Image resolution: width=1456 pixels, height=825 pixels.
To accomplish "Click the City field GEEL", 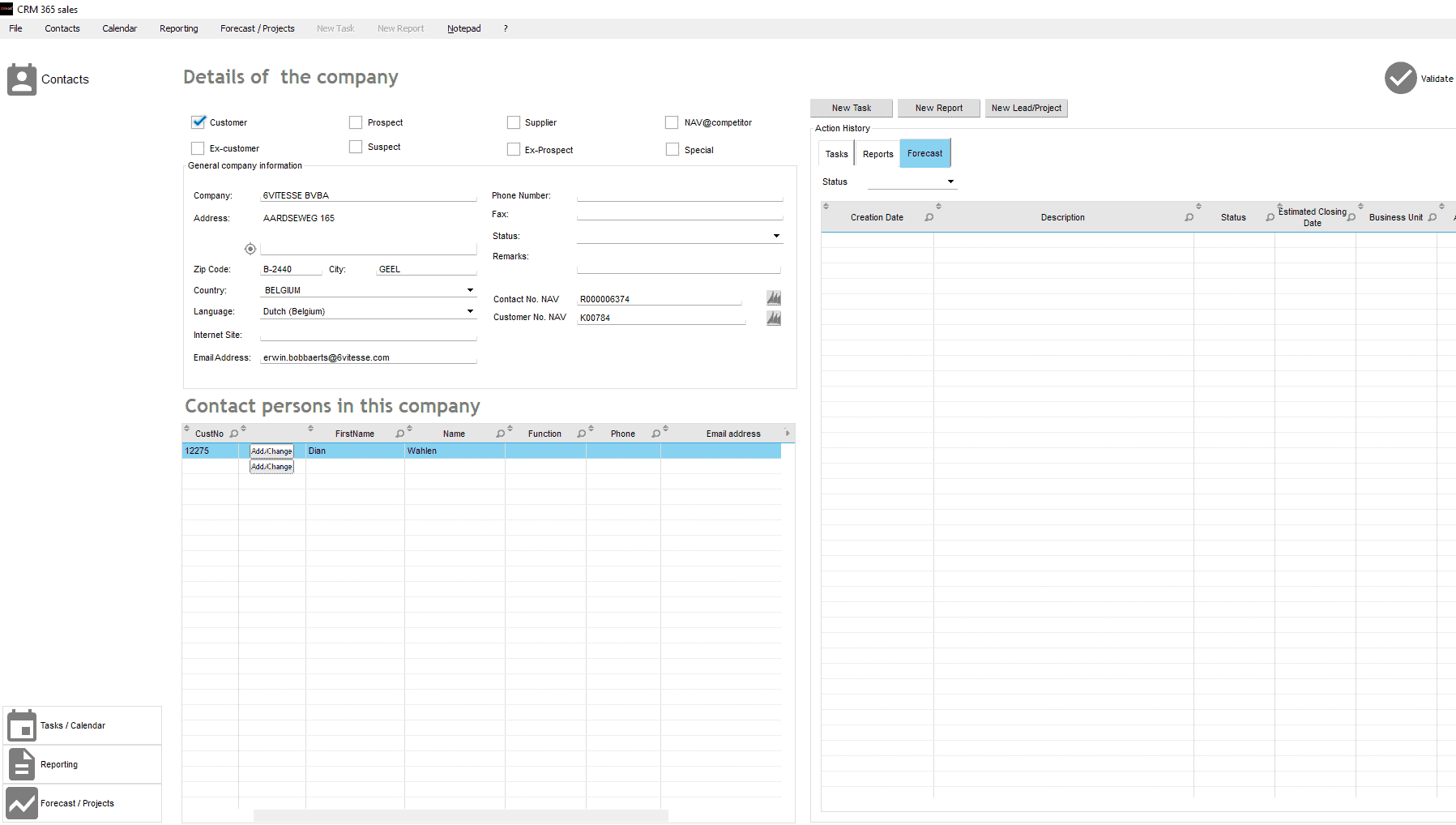I will (x=426, y=269).
